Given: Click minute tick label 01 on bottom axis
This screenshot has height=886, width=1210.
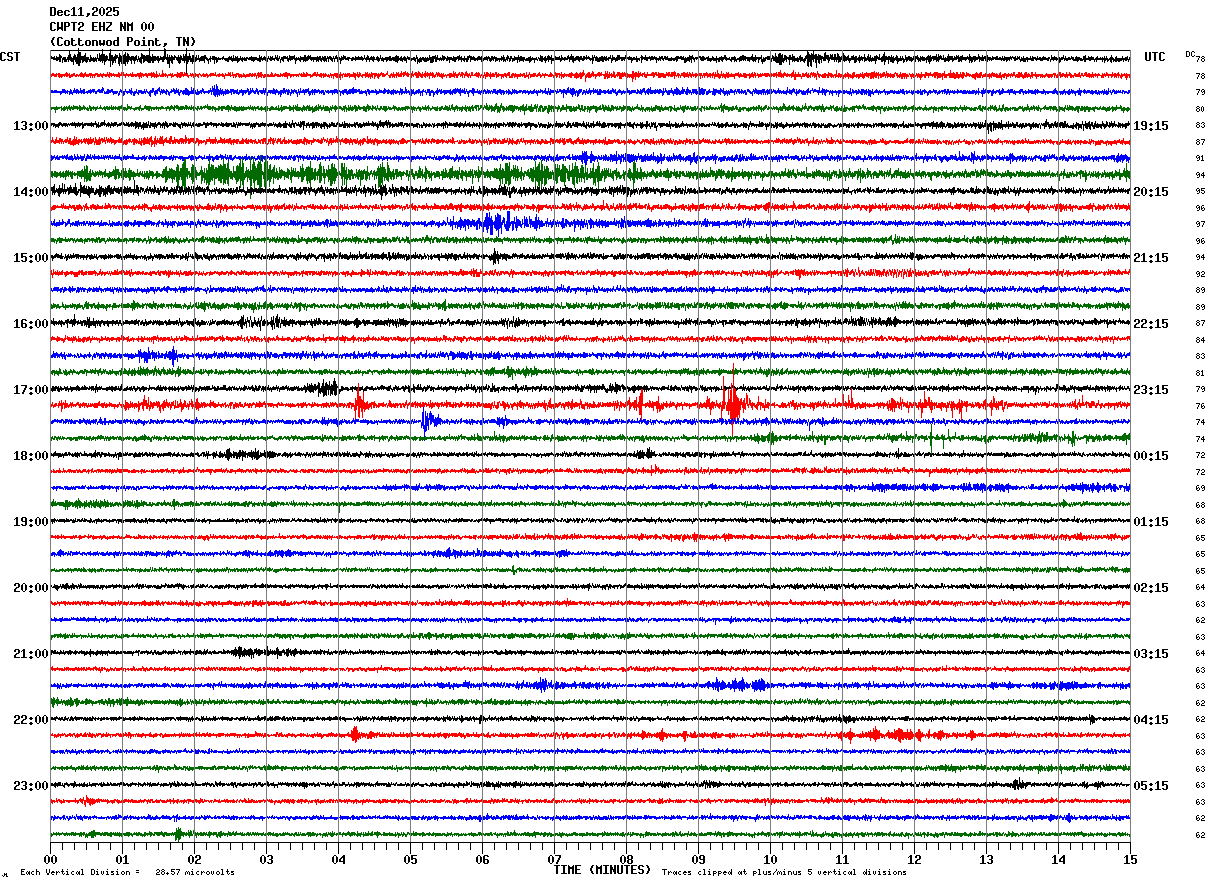Looking at the screenshot, I should point(122,859).
